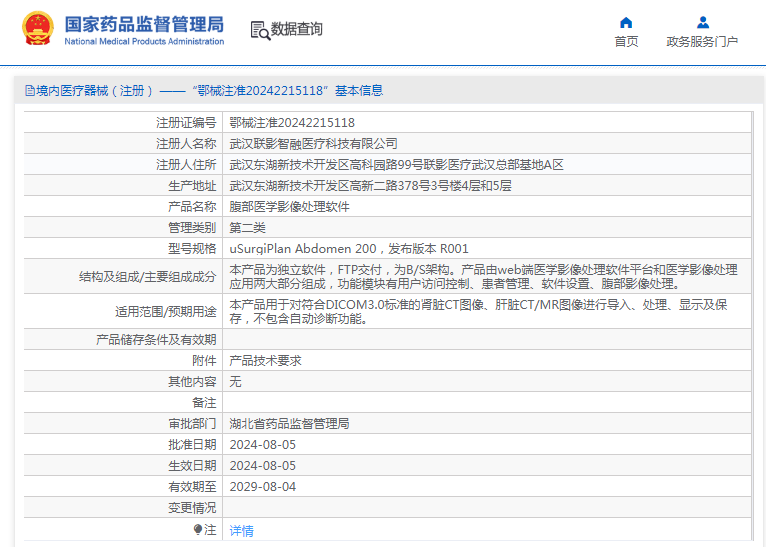Open the data query magnifier icon

(260, 30)
